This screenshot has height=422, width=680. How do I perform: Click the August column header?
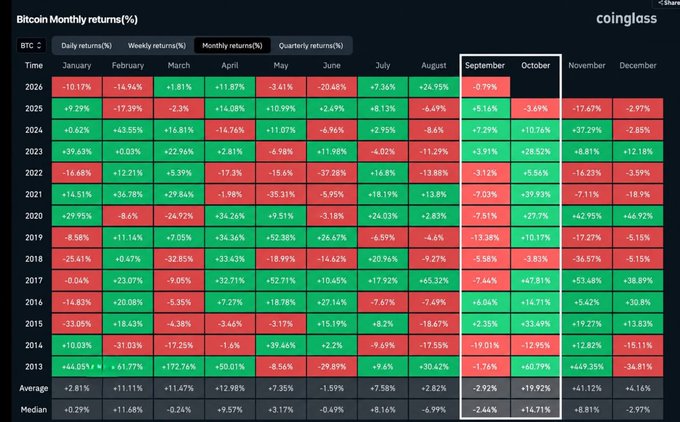(434, 65)
